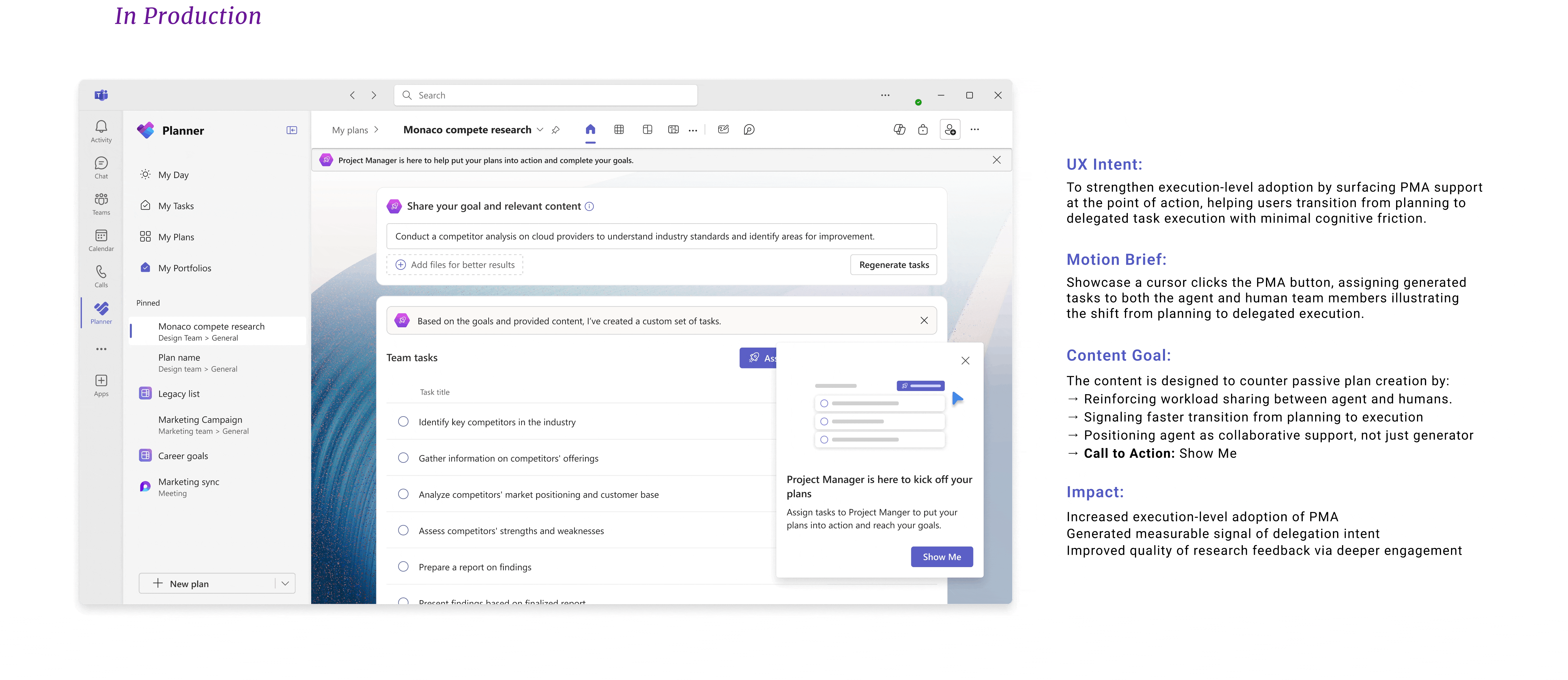Click the 'Team tasks' heading
The height and width of the screenshot is (680, 1568).
click(x=412, y=358)
